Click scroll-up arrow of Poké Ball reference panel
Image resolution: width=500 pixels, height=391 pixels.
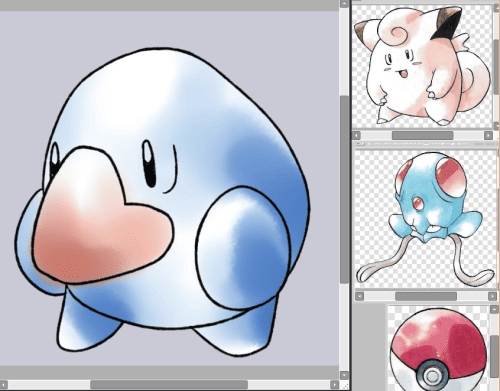(x=494, y=309)
